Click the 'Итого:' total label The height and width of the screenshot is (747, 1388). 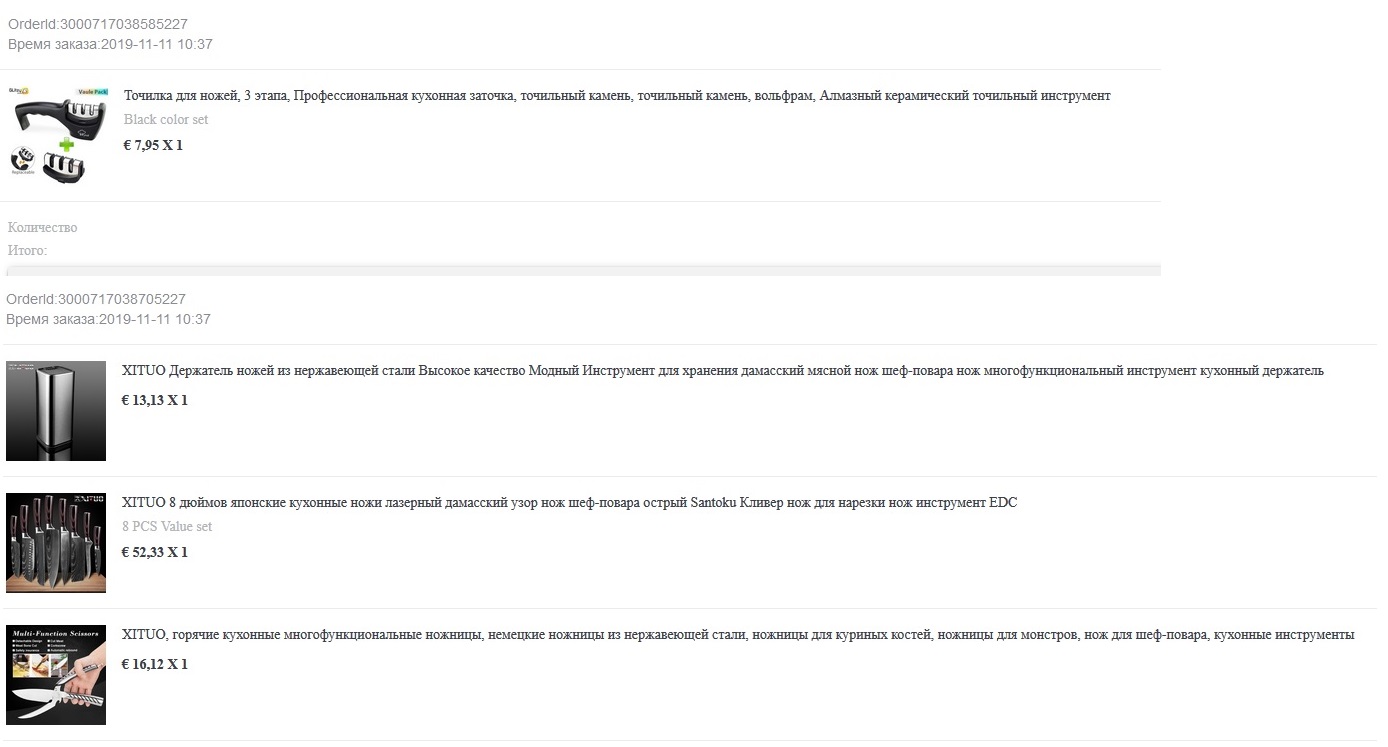(28, 251)
